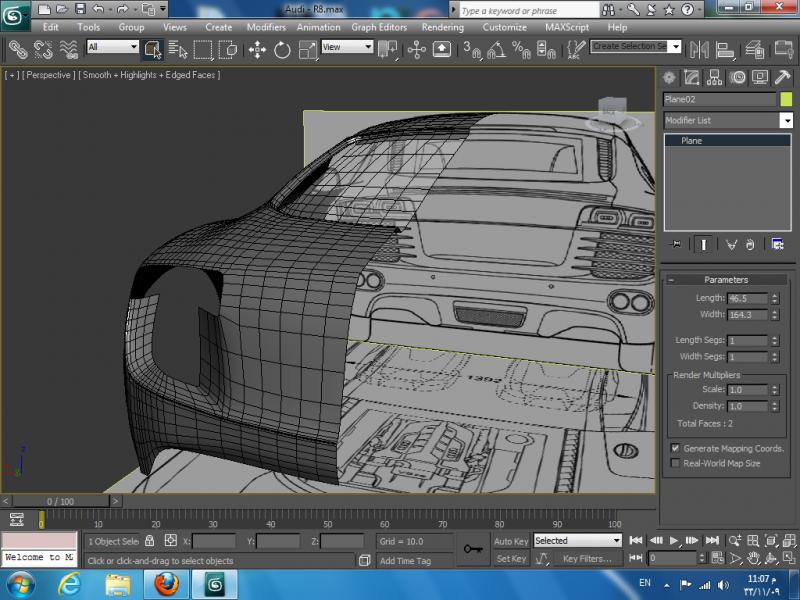The width and height of the screenshot is (800, 600).
Task: Toggle 3D Snaps
Action: click(472, 49)
